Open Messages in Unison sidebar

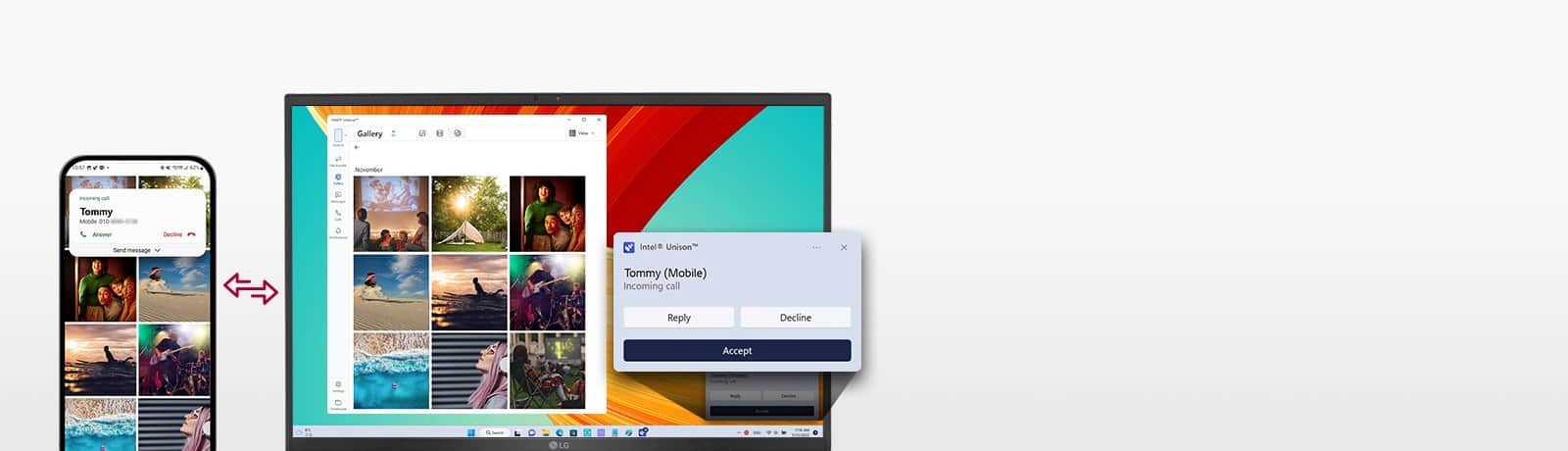338,197
